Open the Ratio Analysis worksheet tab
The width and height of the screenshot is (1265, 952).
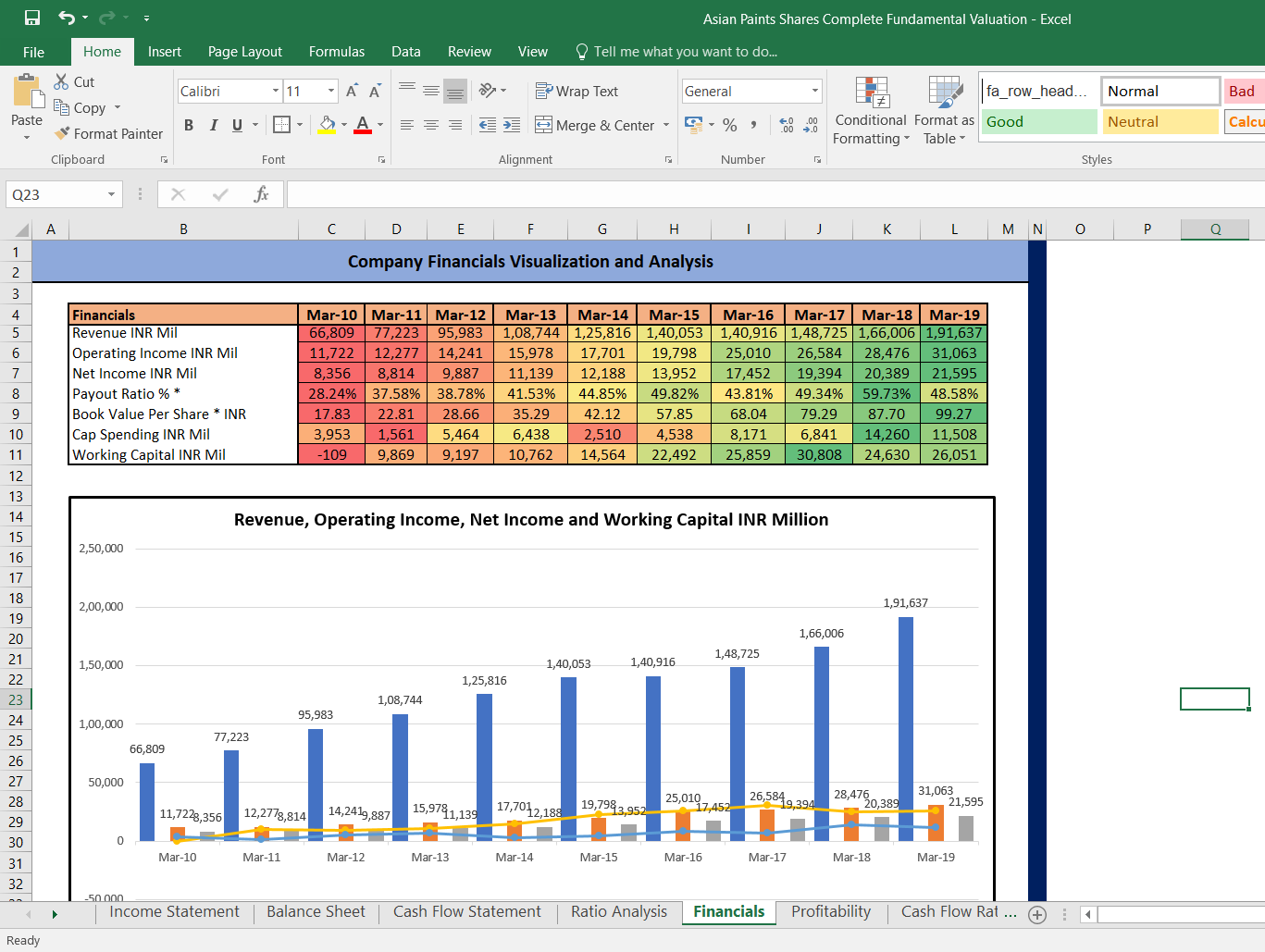coord(619,912)
